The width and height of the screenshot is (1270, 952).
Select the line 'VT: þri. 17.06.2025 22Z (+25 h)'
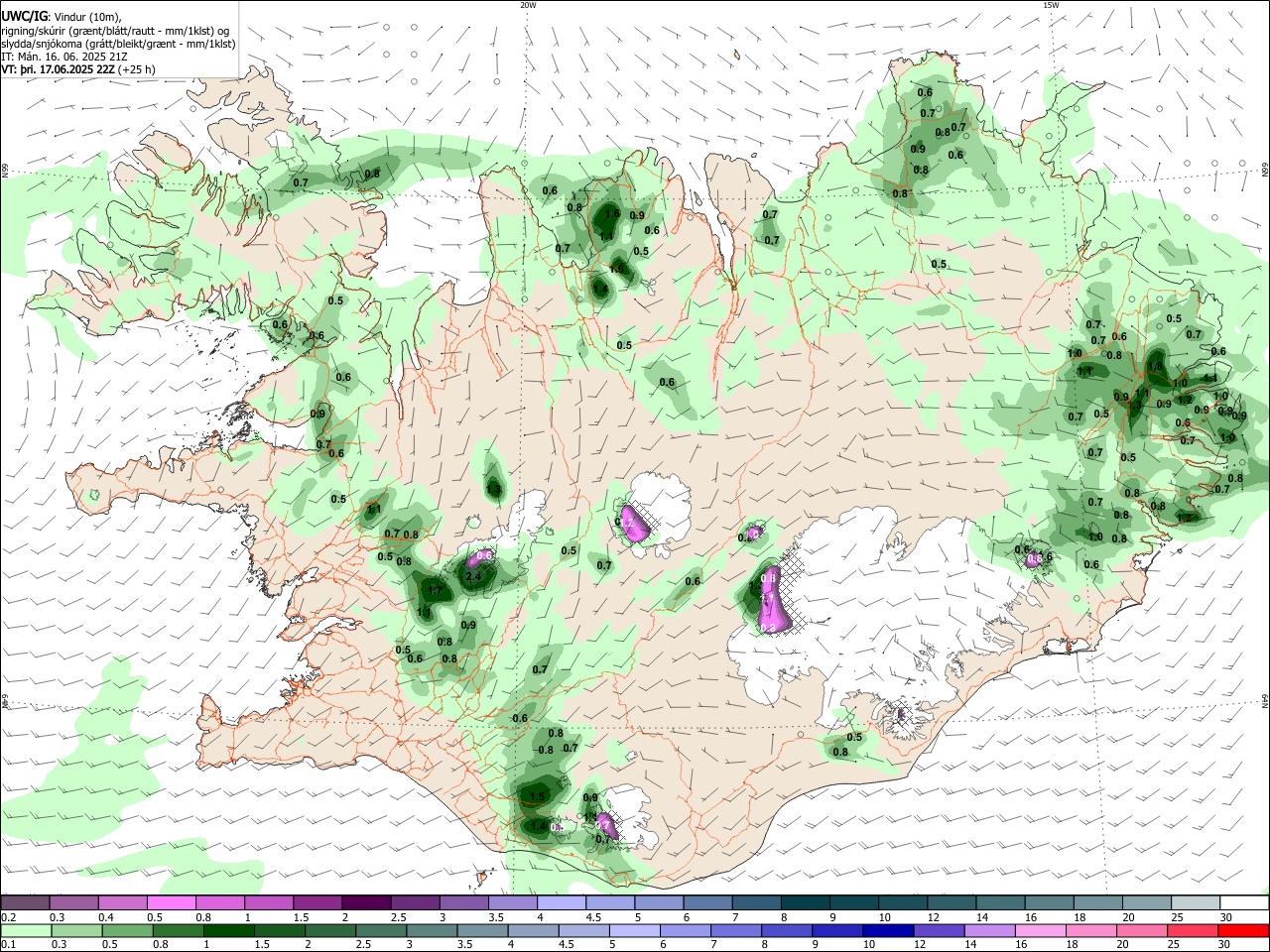[78, 70]
